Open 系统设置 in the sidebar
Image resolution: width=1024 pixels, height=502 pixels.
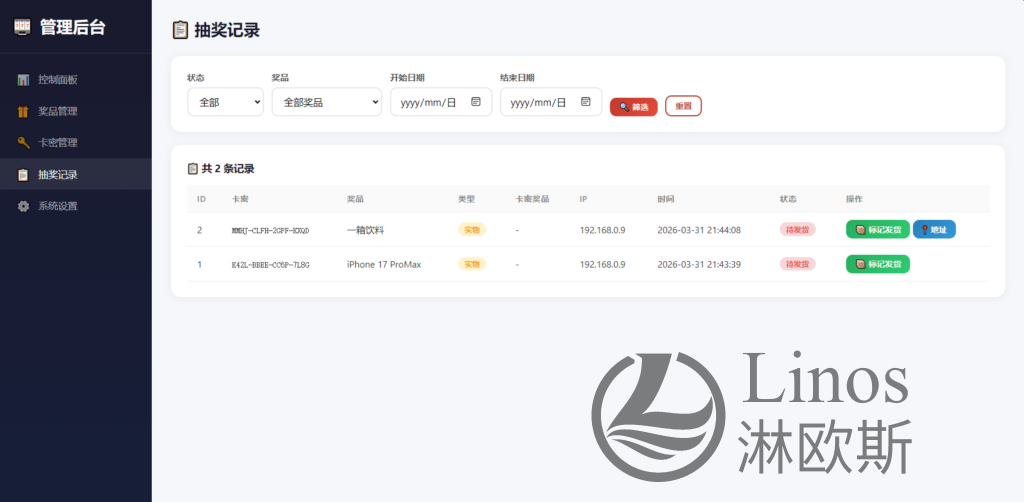[76, 206]
